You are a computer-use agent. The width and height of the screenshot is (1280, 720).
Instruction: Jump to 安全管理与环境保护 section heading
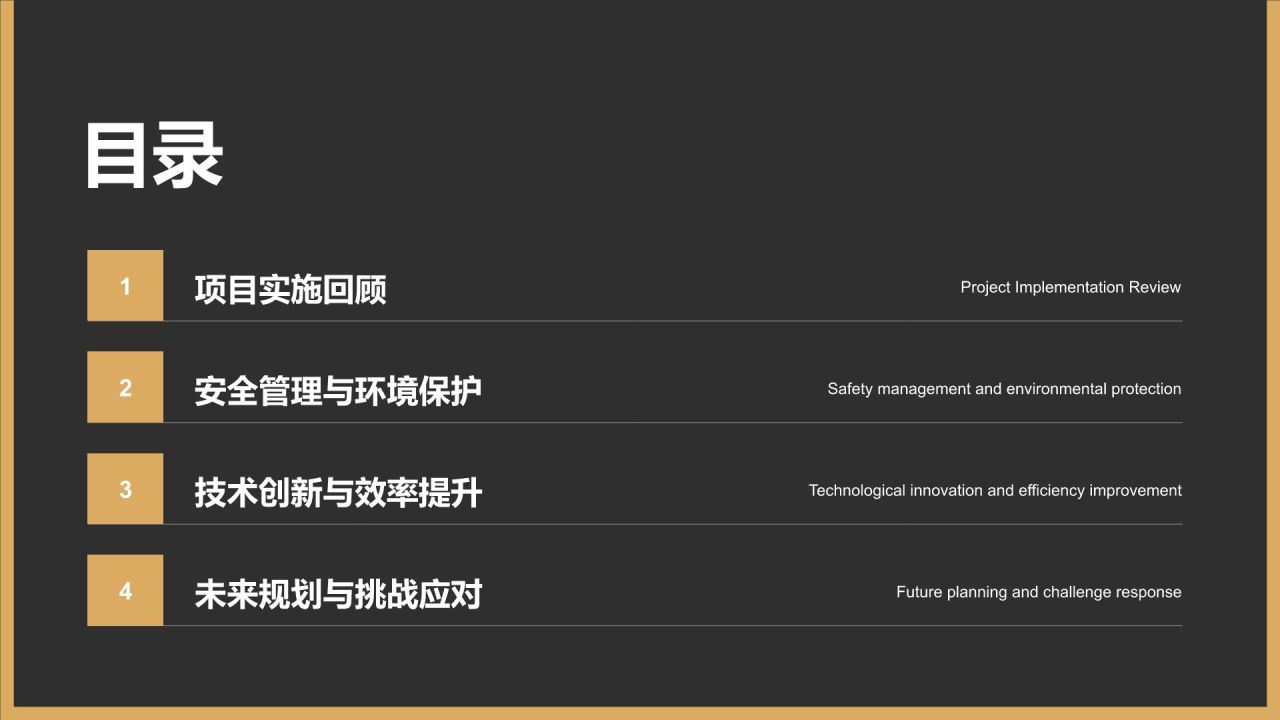337,390
